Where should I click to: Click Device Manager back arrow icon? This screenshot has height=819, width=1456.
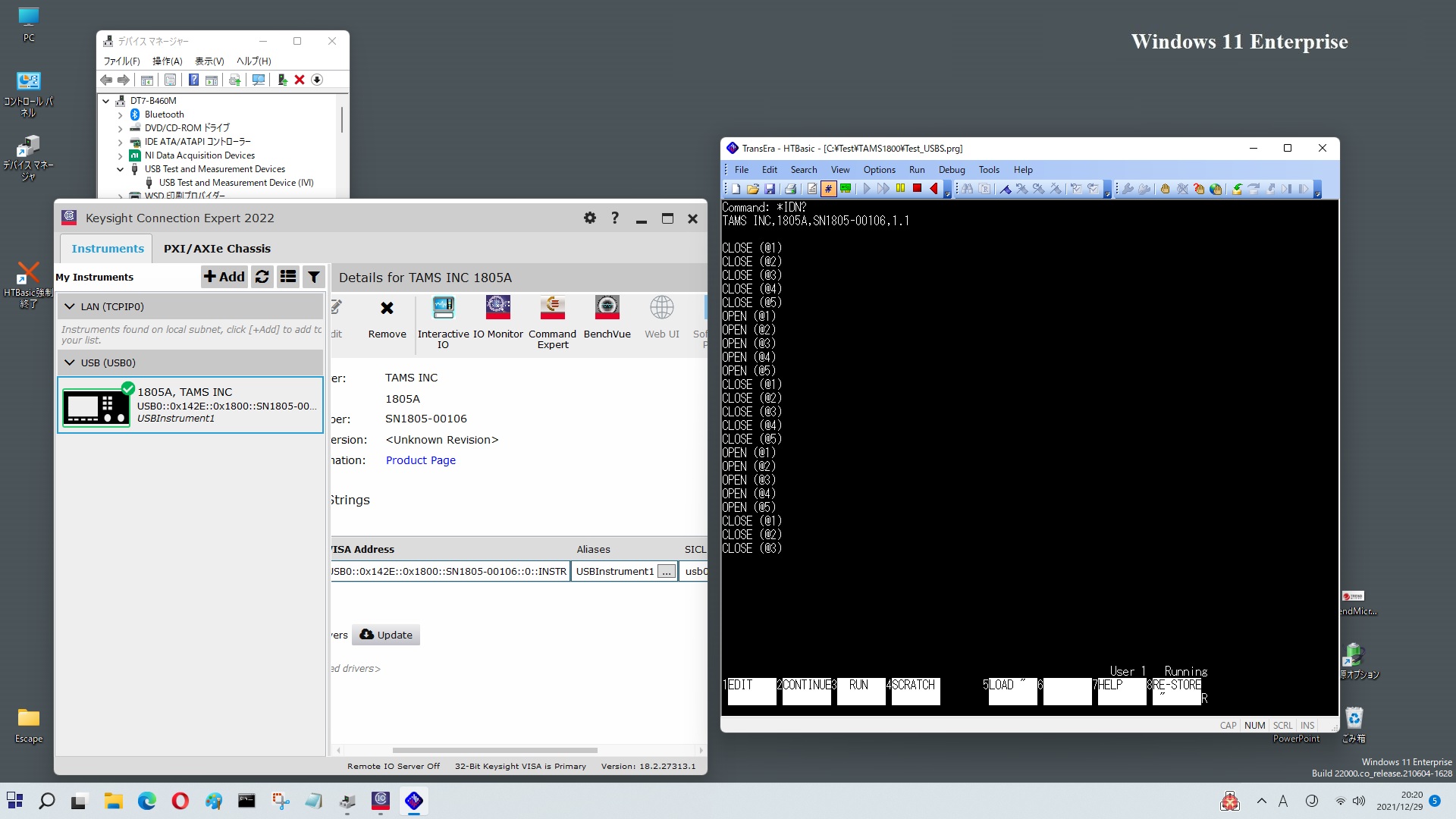(x=106, y=80)
